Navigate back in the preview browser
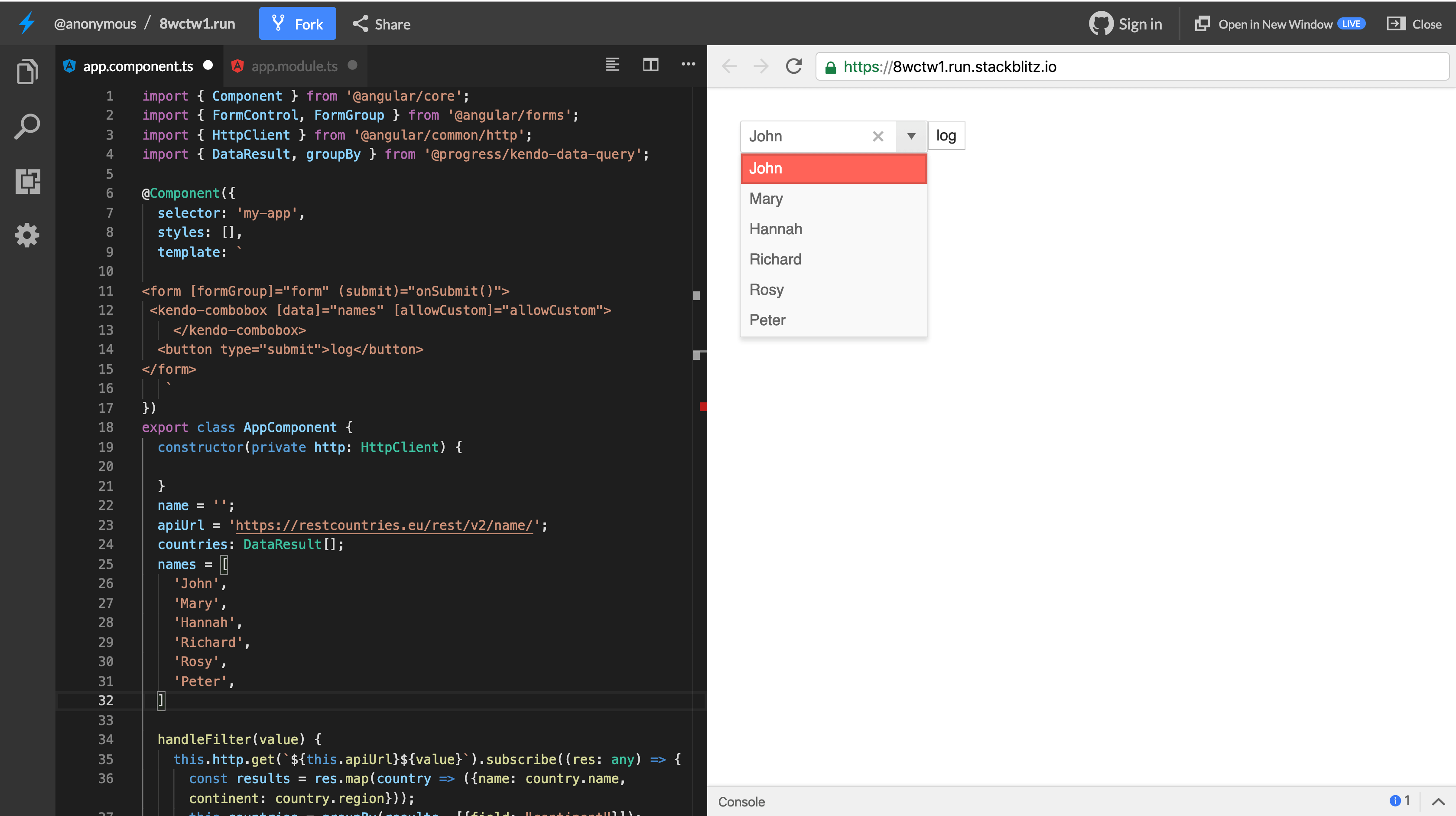The width and height of the screenshot is (1456, 816). pos(729,66)
